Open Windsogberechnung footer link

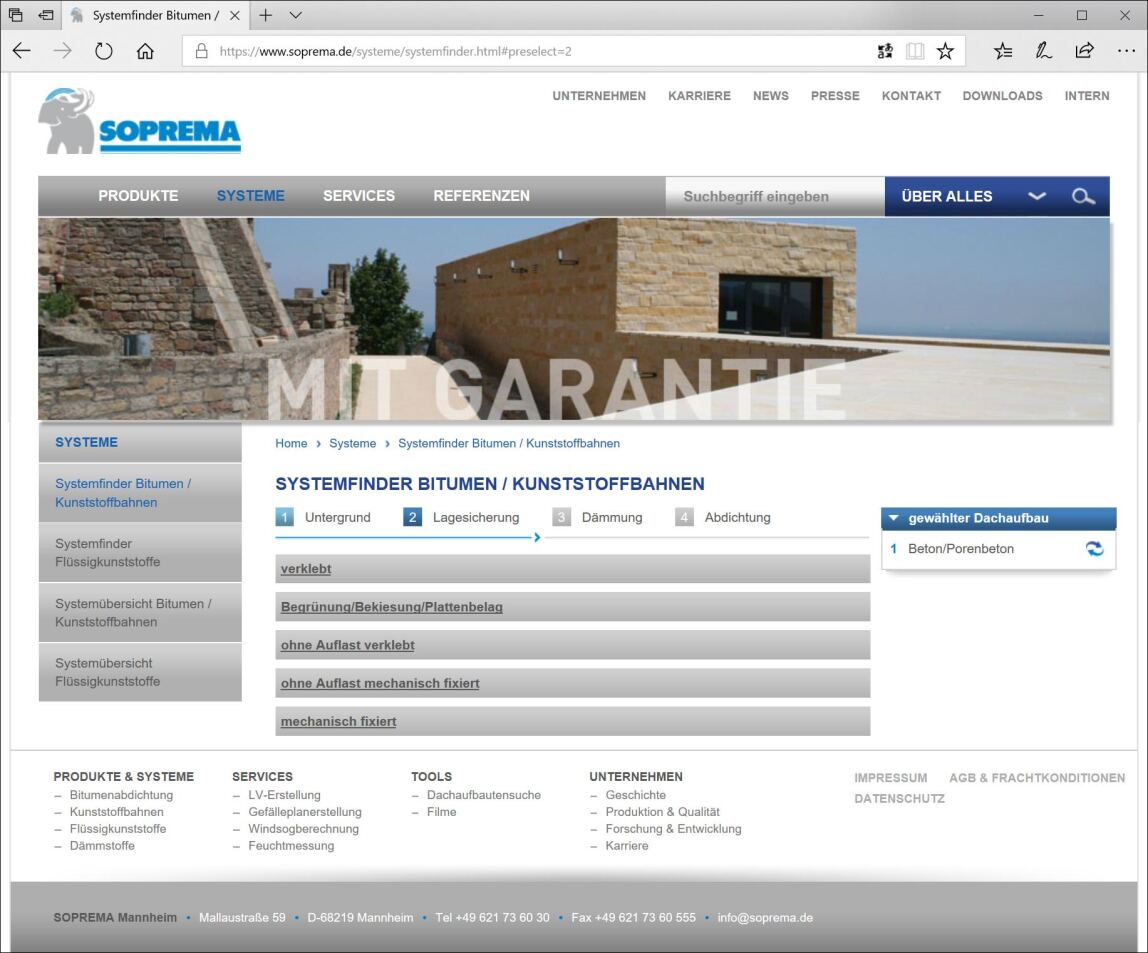tap(303, 829)
